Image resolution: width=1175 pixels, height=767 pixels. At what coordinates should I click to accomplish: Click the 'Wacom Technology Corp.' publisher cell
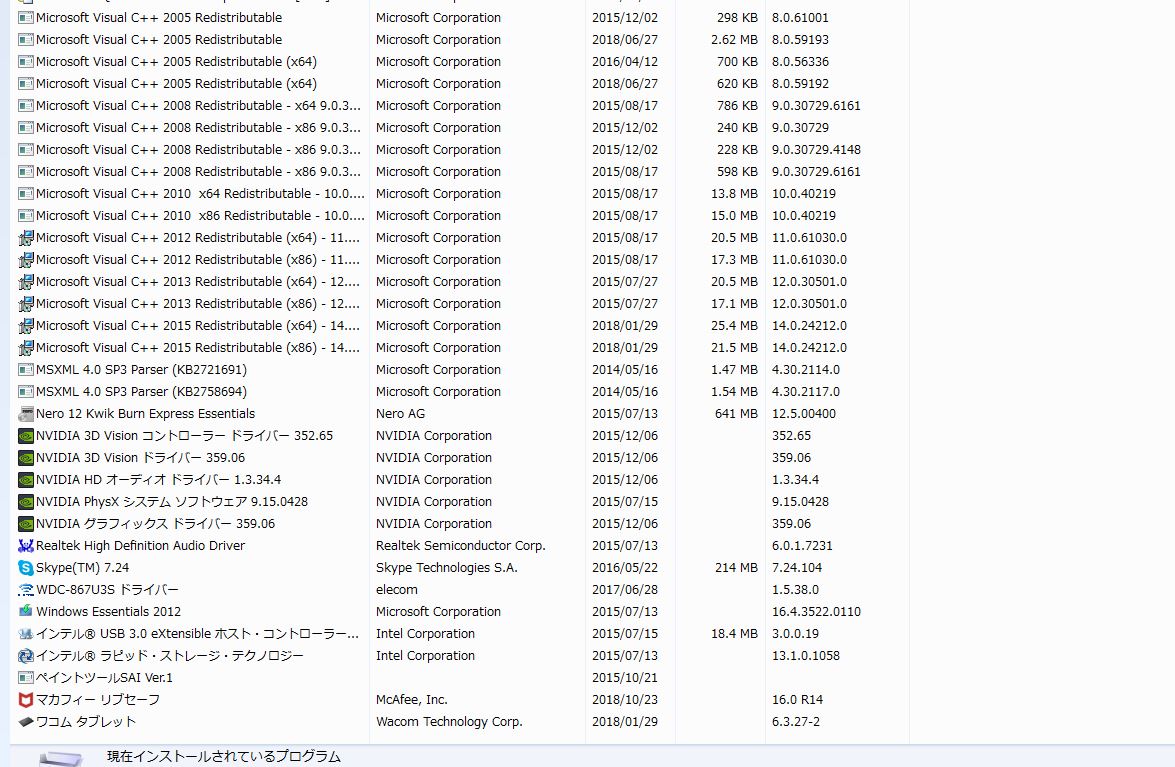449,722
